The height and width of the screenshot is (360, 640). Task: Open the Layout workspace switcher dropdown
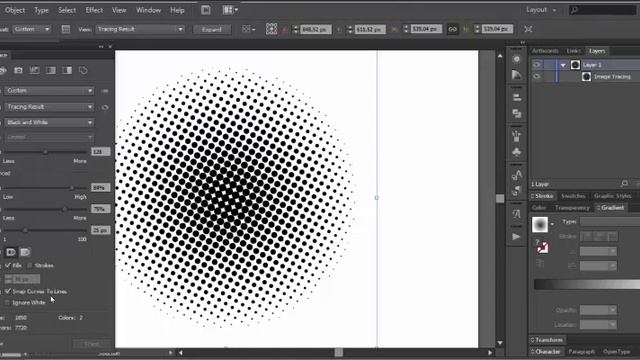pyautogui.click(x=541, y=10)
